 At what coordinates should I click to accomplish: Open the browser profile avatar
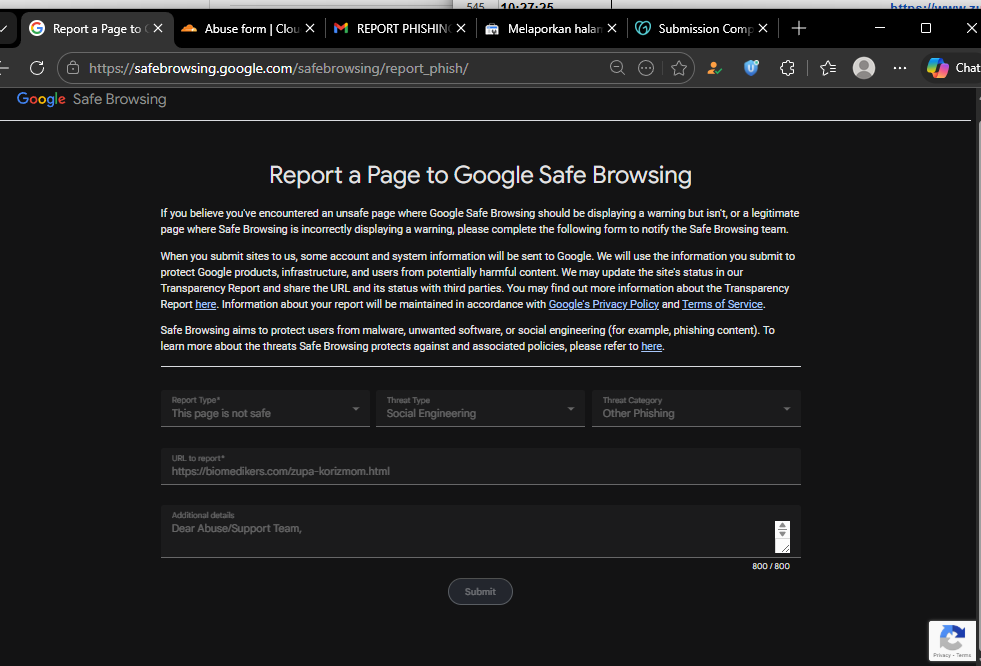864,68
